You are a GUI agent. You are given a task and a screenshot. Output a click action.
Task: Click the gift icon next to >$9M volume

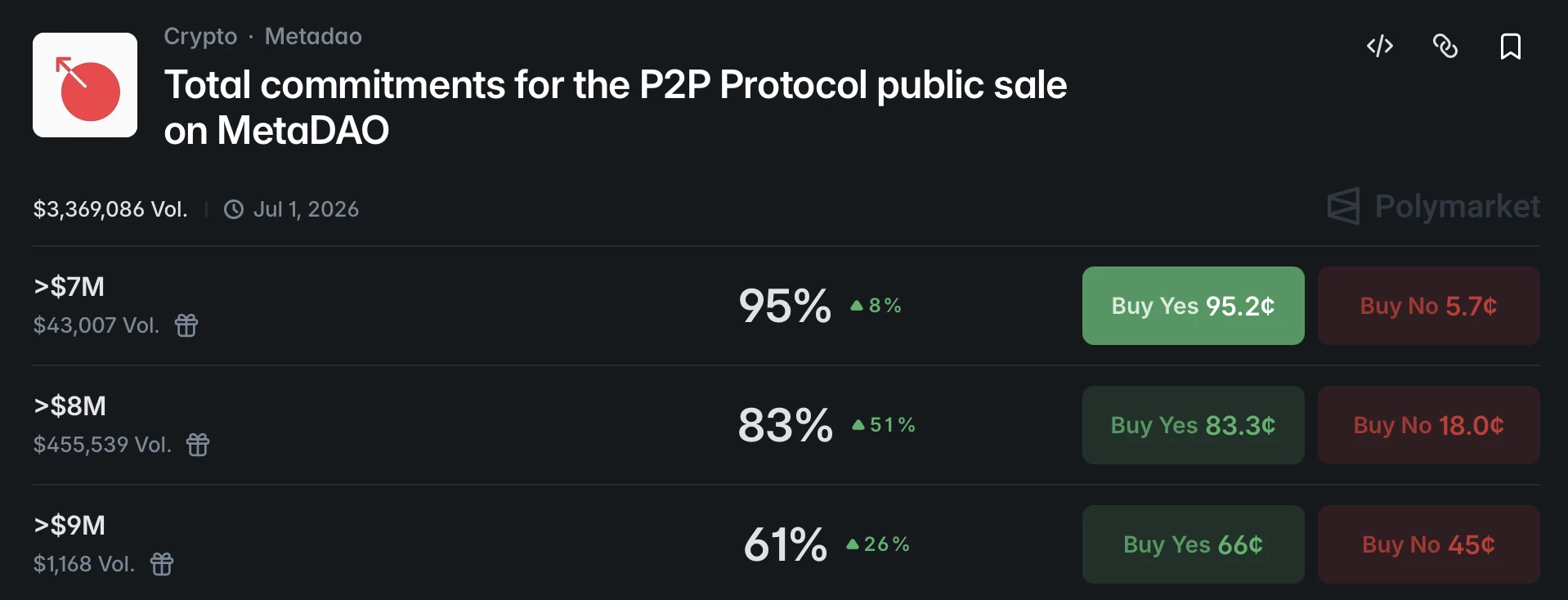[x=162, y=564]
